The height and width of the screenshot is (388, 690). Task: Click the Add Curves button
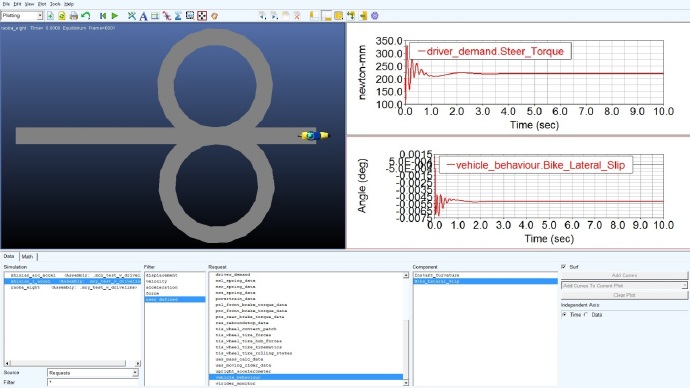[x=624, y=275]
